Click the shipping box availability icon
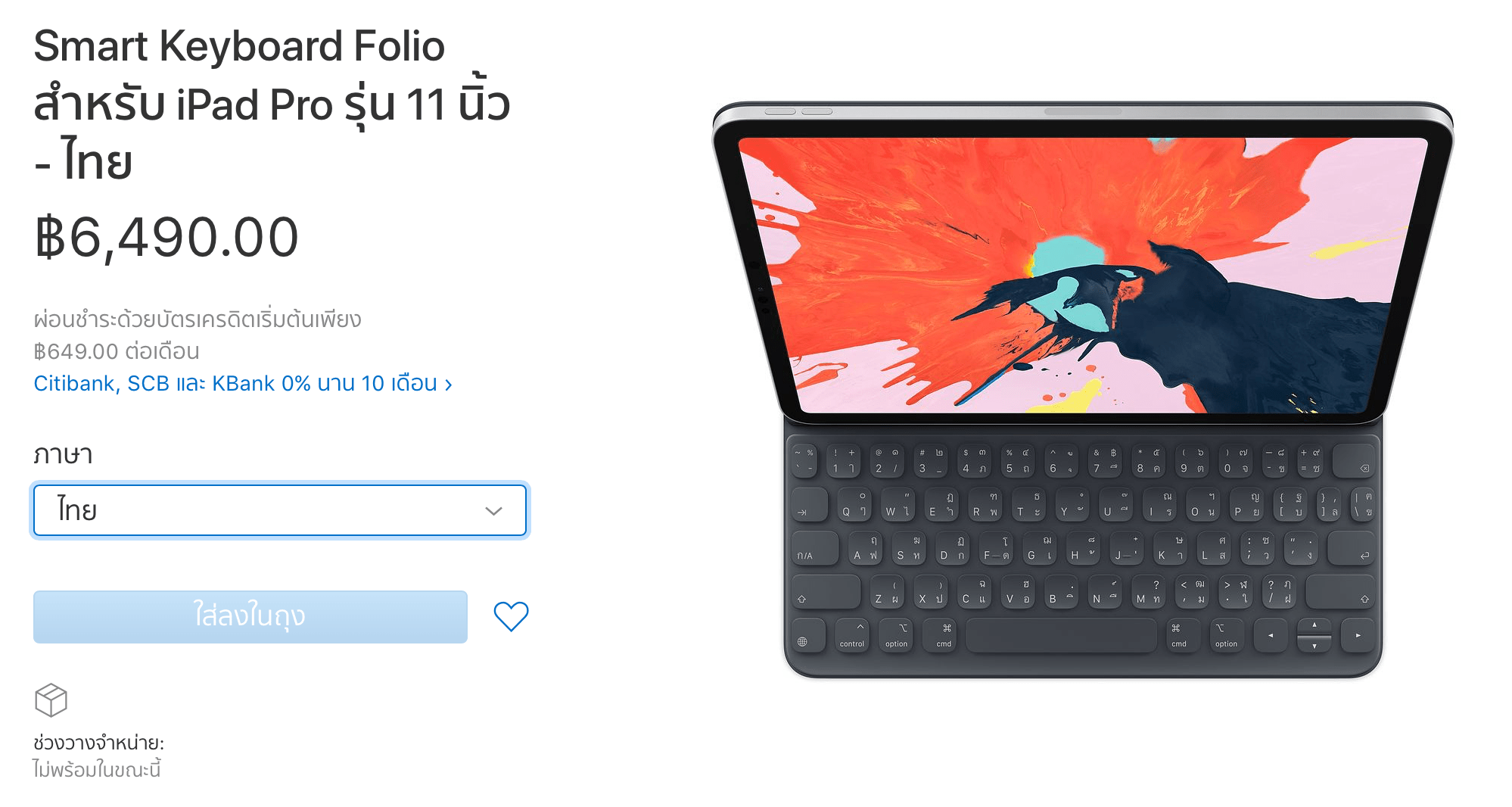The width and height of the screenshot is (1512, 807). tap(51, 700)
